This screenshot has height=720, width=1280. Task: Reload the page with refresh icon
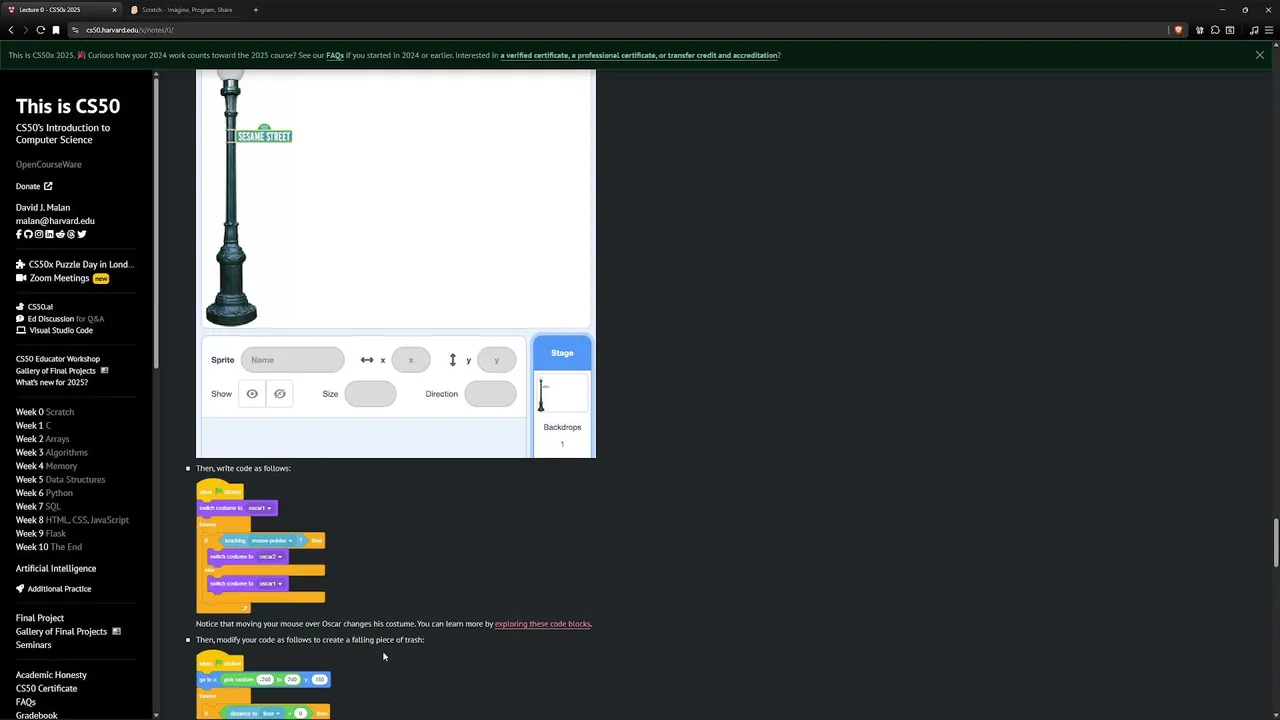tap(41, 30)
